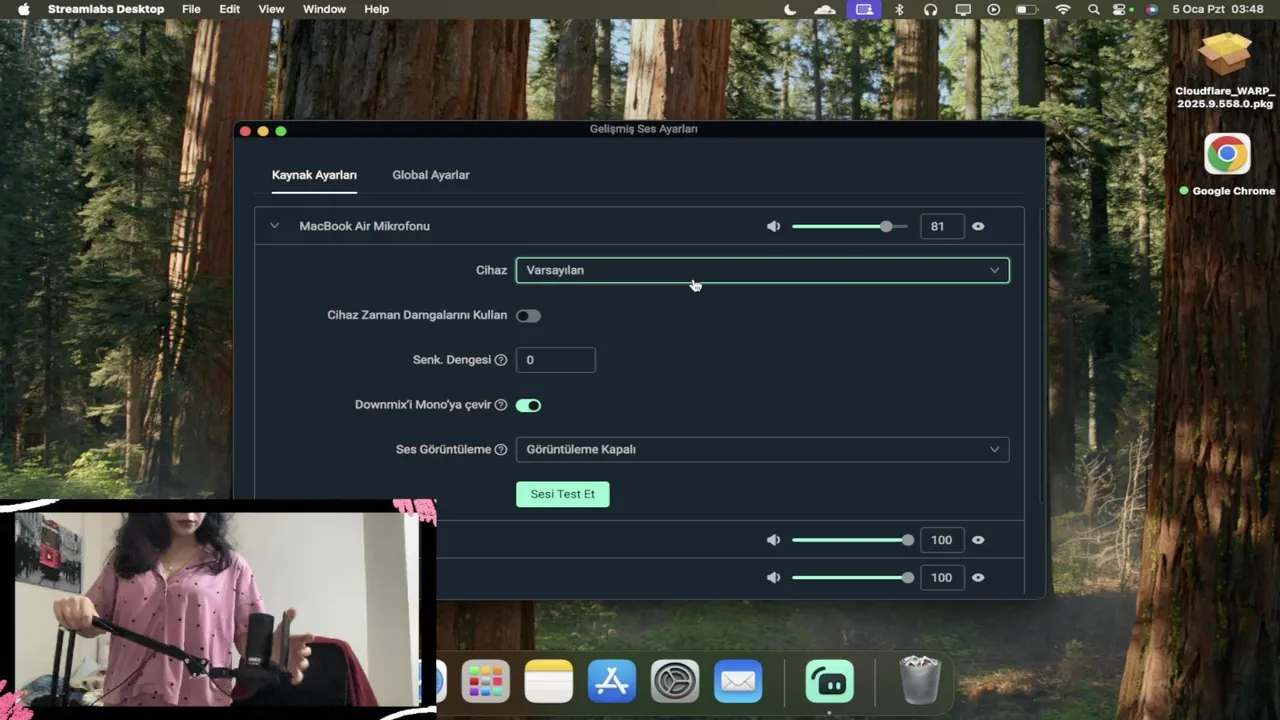Viewport: 1280px width, 720px height.
Task: Open the Trash in the Dock
Action: [920, 680]
